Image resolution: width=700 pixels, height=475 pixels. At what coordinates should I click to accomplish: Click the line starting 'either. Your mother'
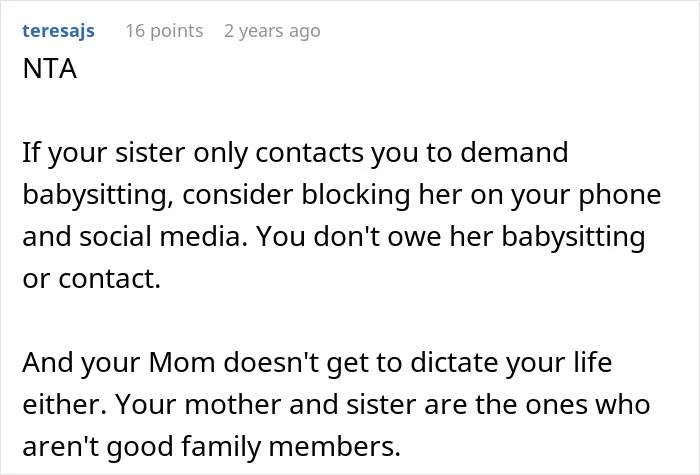point(336,404)
